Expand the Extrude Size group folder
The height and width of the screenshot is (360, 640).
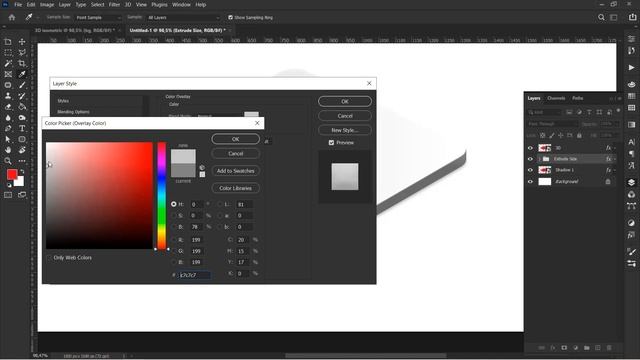(540, 159)
